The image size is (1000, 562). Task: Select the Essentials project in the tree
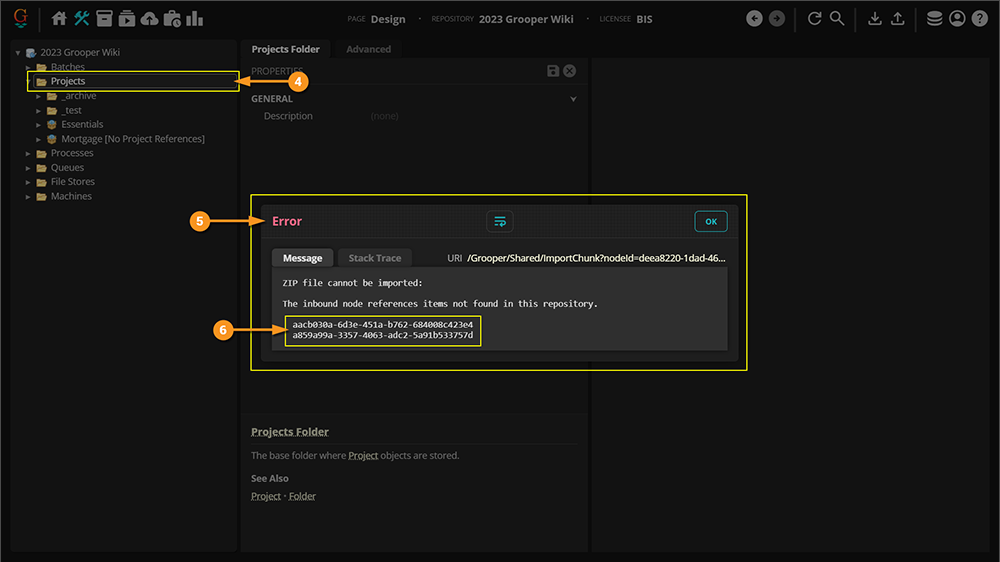click(82, 125)
